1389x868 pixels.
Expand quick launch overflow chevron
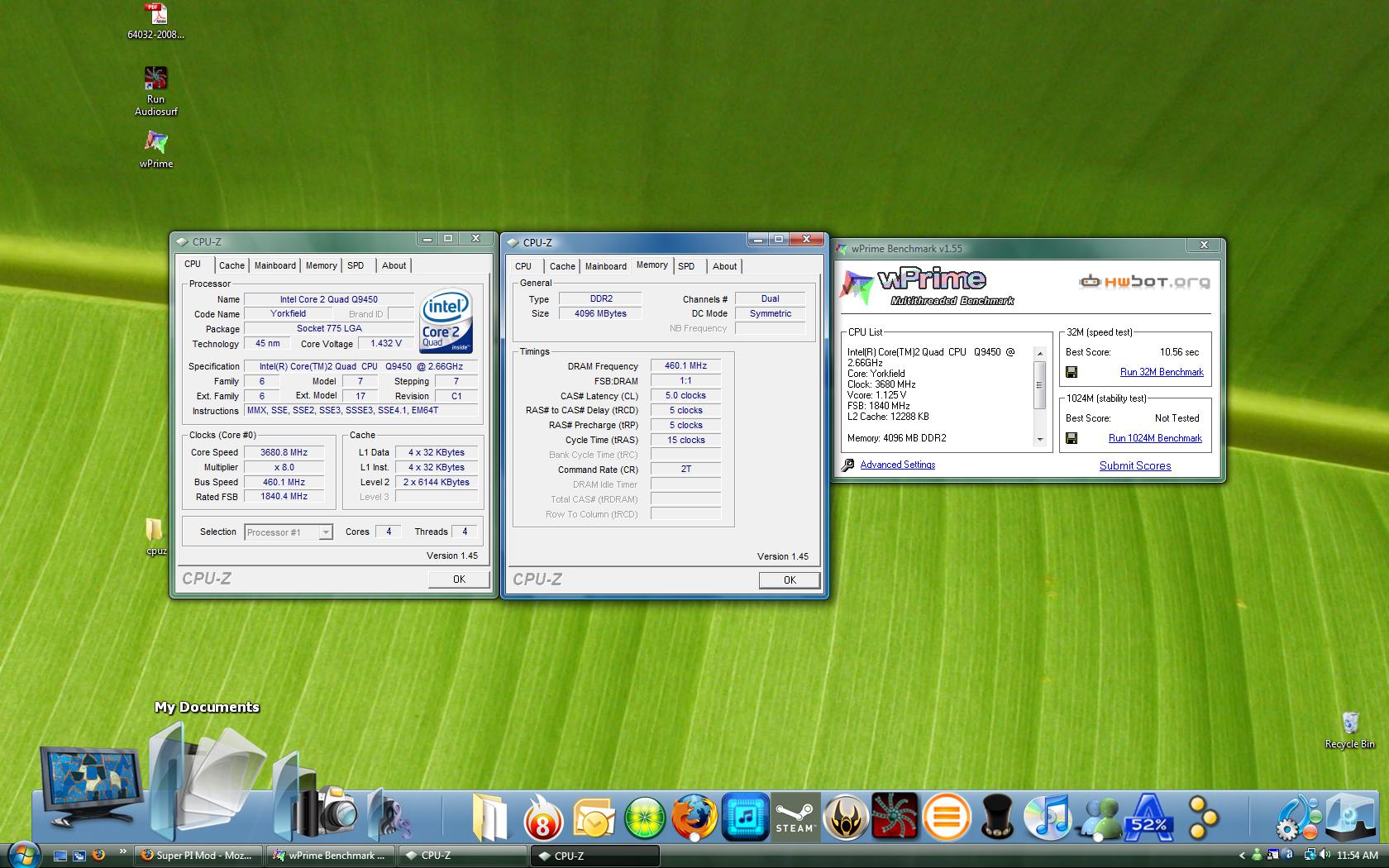(123, 851)
